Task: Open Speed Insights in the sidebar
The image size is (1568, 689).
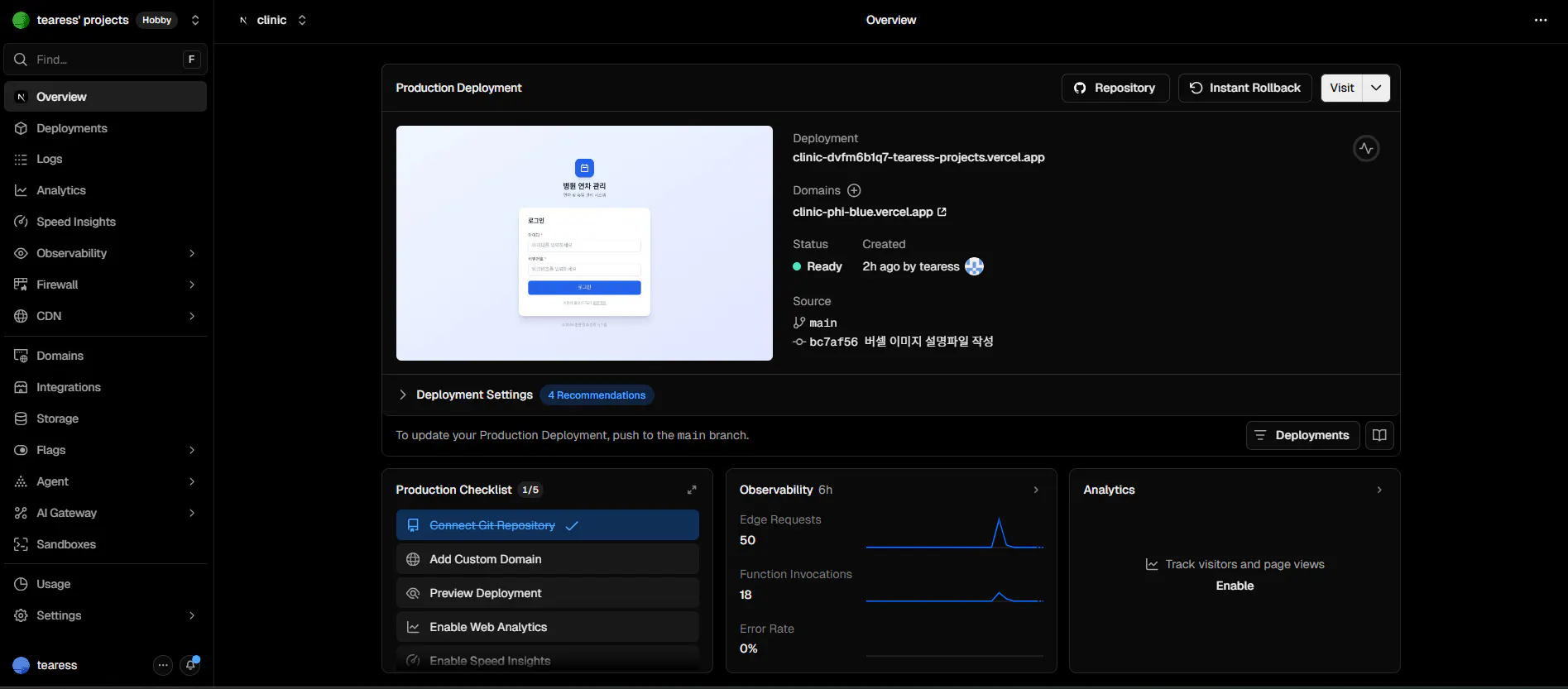Action: point(105,222)
